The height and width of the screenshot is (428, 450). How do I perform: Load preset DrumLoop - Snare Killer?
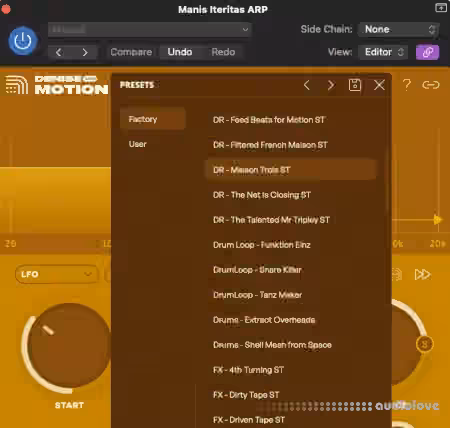[x=291, y=270]
